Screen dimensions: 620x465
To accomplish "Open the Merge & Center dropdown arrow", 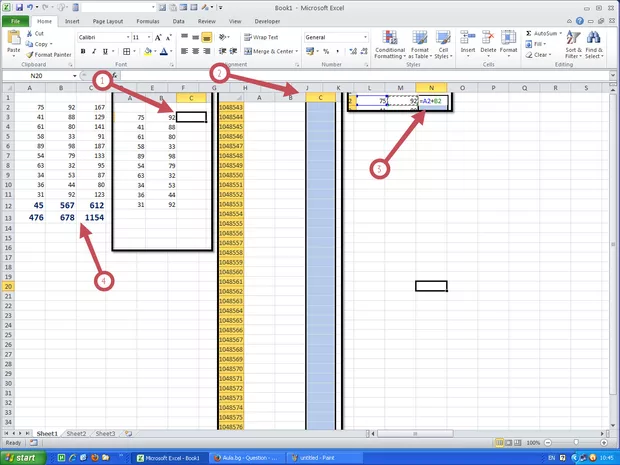I will tap(297, 51).
